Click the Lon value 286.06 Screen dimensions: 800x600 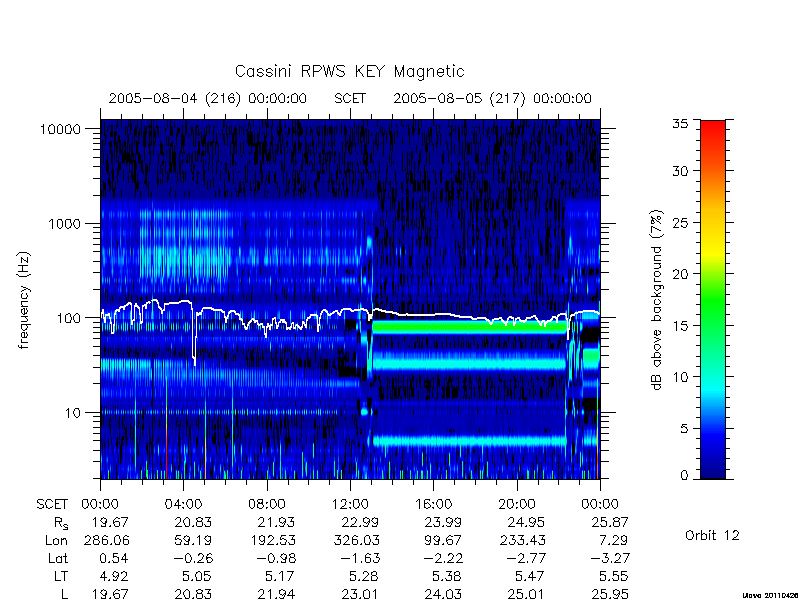107,540
